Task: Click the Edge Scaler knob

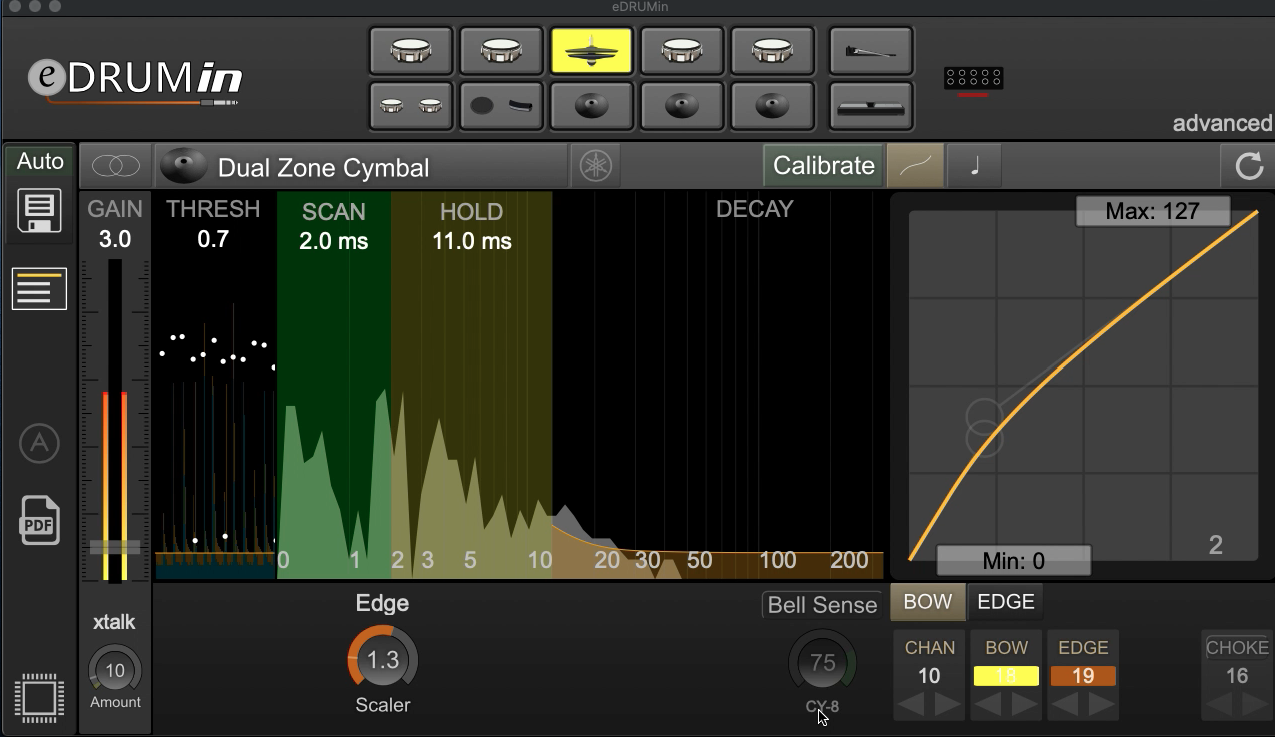Action: (383, 660)
